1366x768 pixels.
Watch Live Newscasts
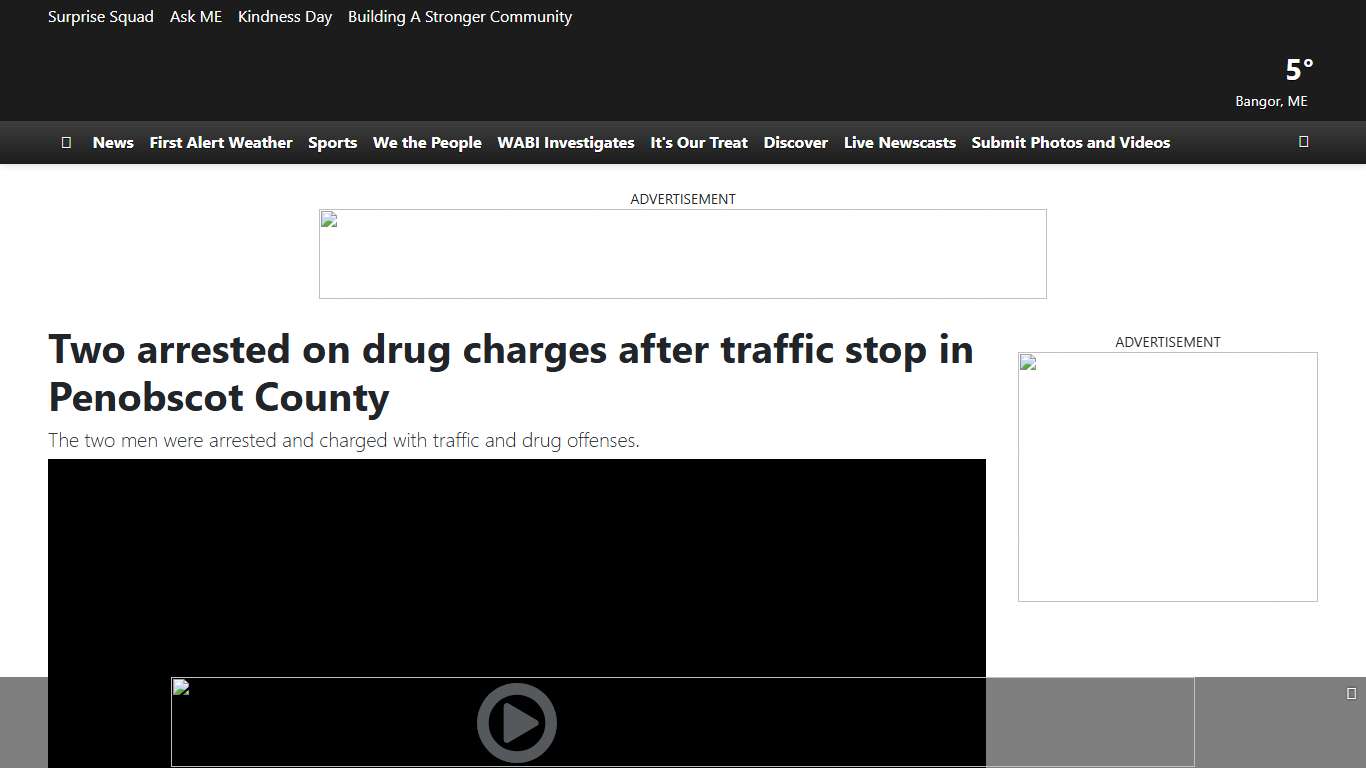[x=899, y=142]
